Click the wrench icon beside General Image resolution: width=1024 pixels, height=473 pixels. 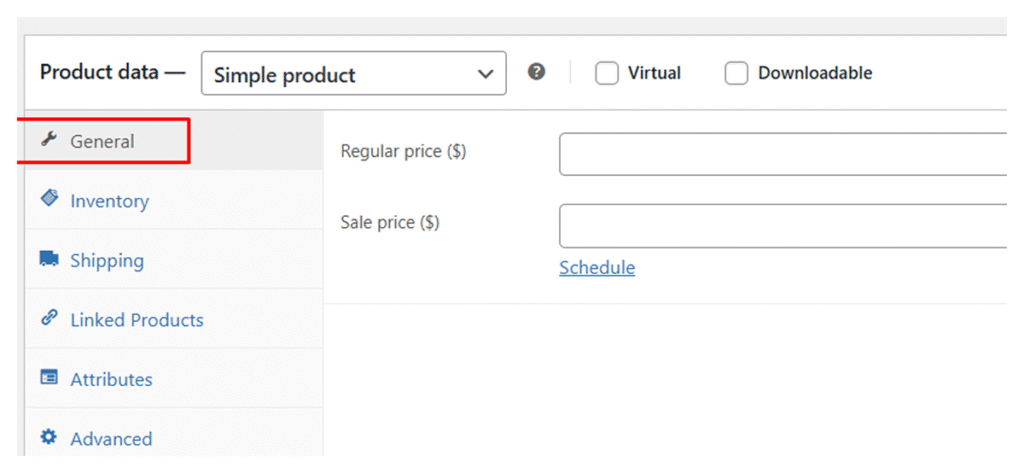pos(47,141)
